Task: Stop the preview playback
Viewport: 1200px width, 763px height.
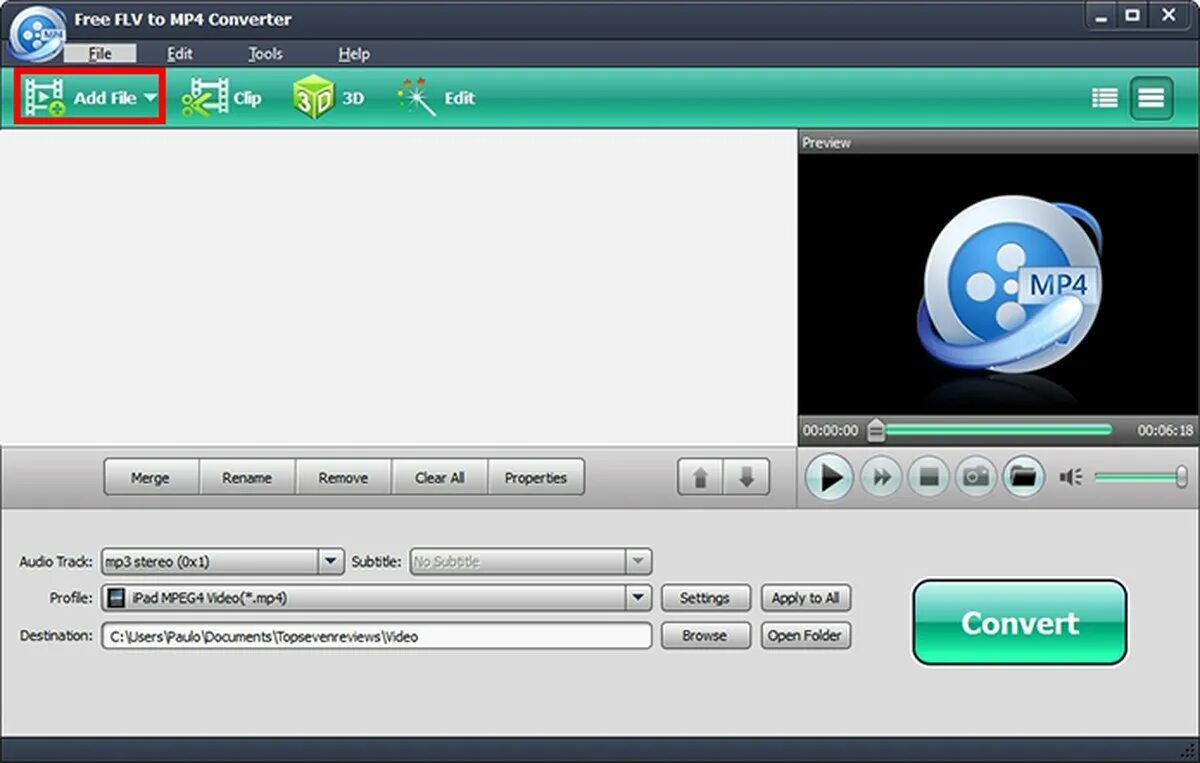Action: [x=928, y=478]
